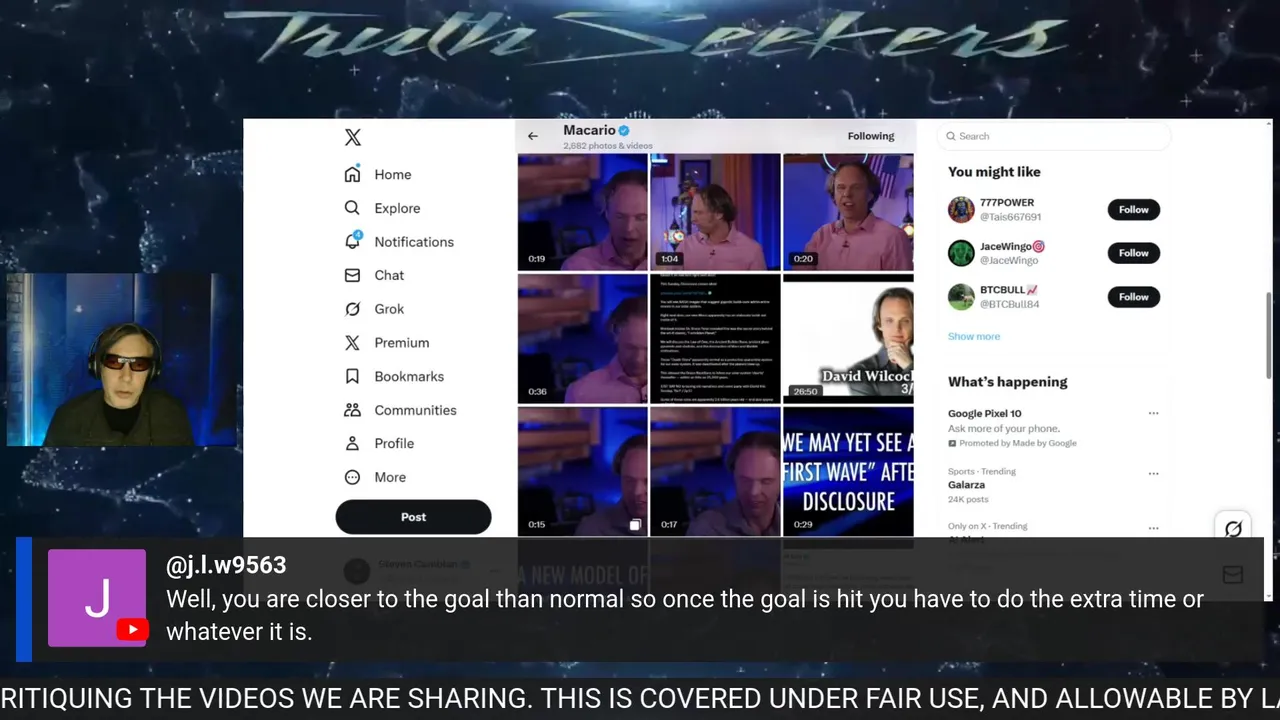
Task: Click the webcam overlay of the host
Action: [120, 360]
